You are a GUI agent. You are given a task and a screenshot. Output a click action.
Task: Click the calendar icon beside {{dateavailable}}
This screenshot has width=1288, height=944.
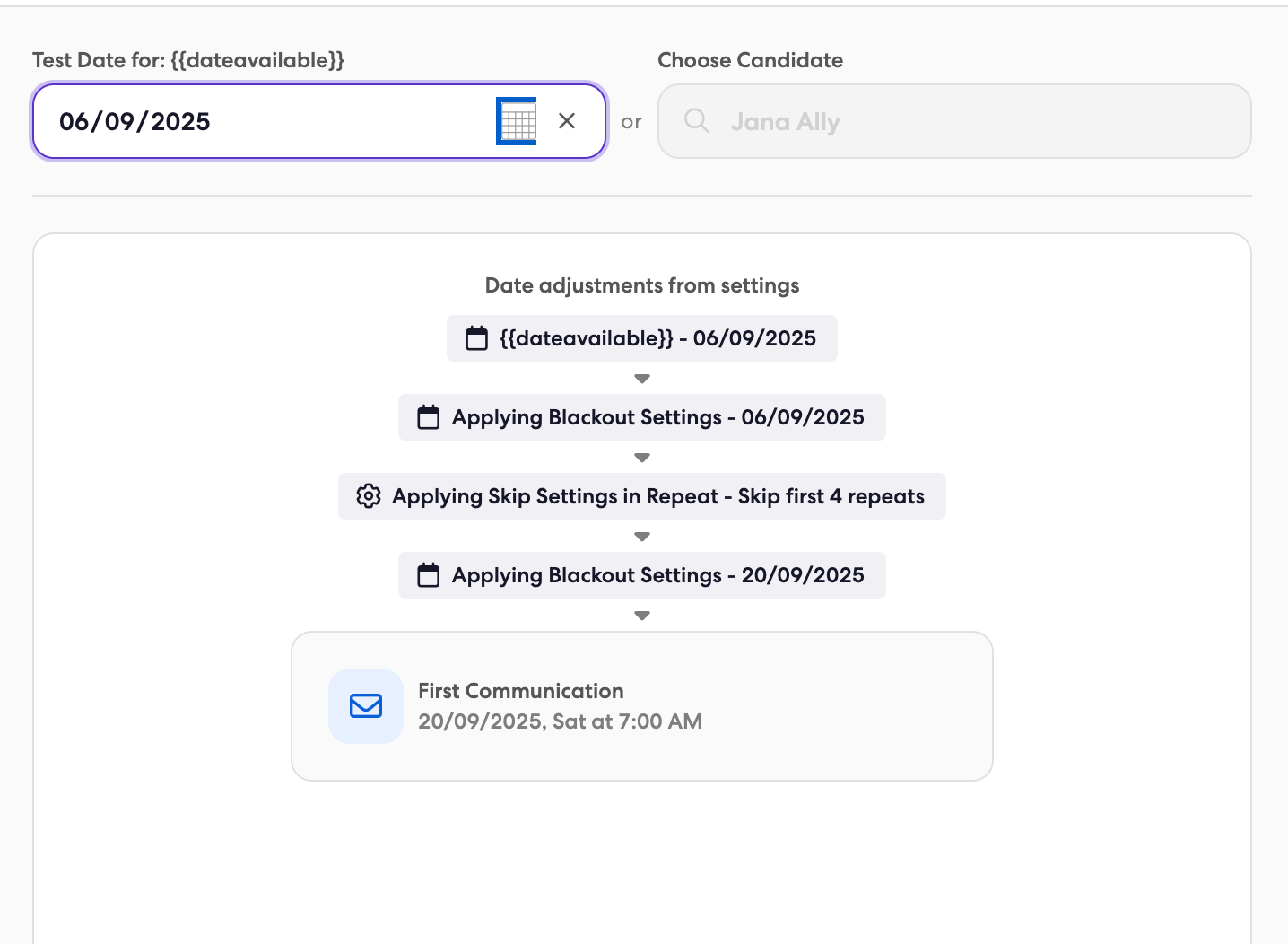(476, 338)
